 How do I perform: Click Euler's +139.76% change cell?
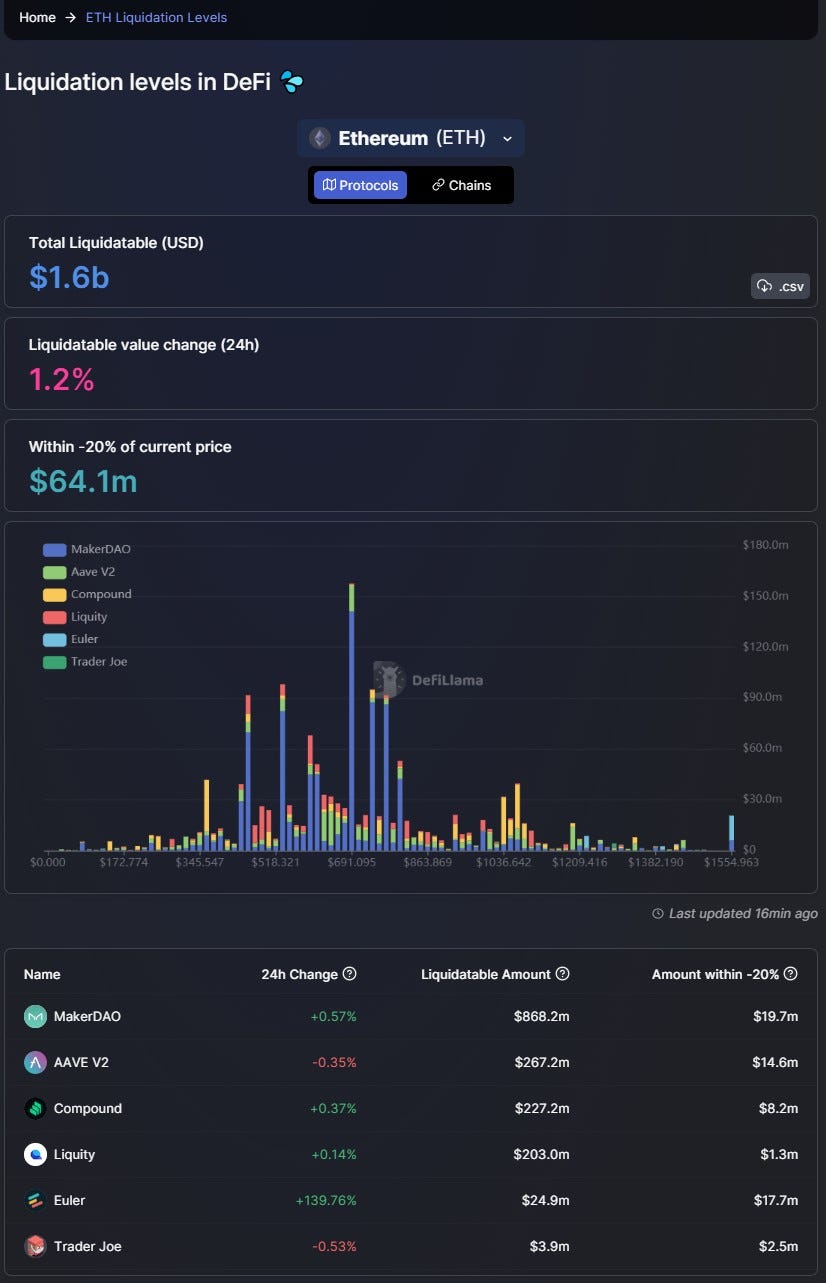pos(325,1201)
